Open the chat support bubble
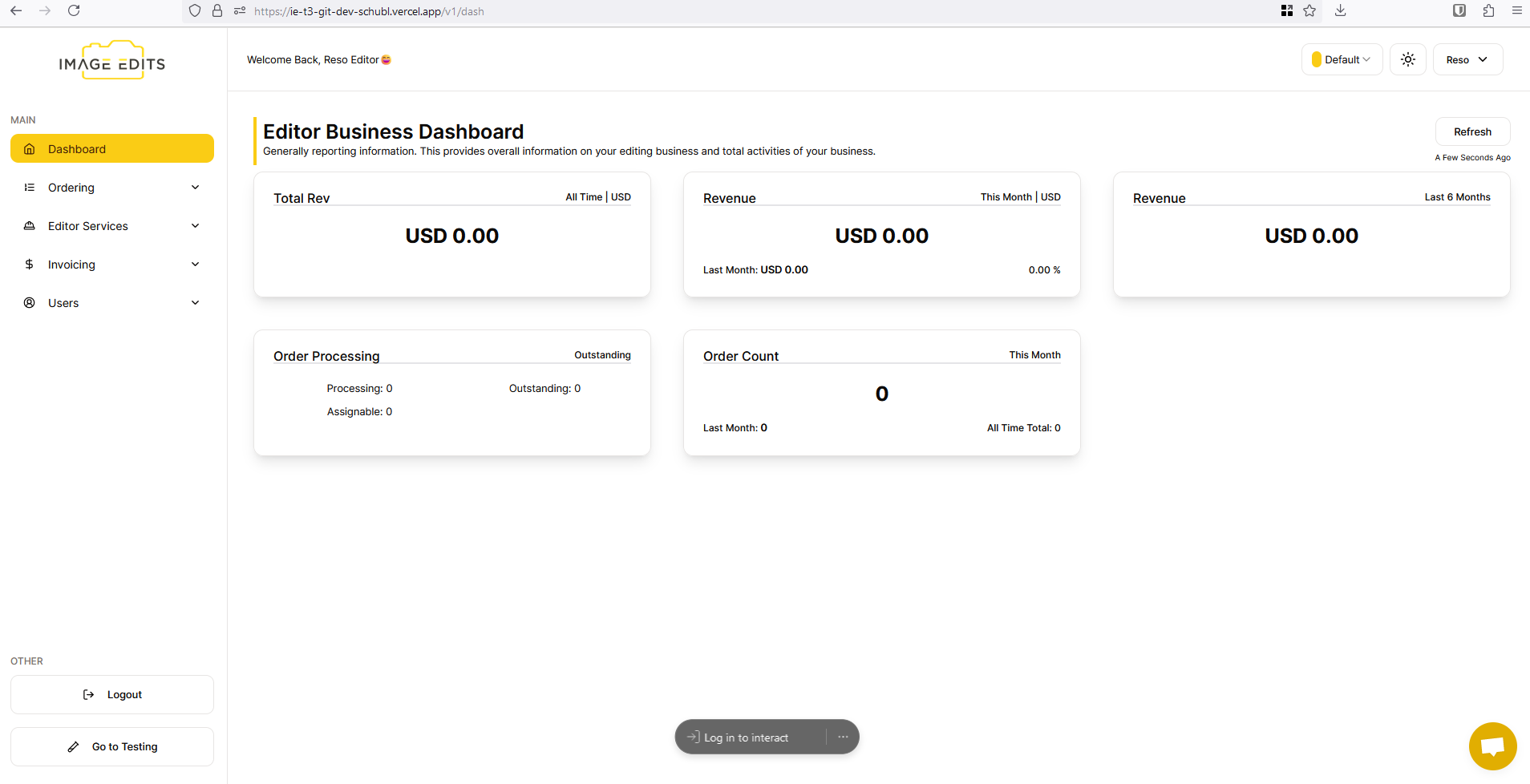1530x784 pixels. pos(1492,746)
